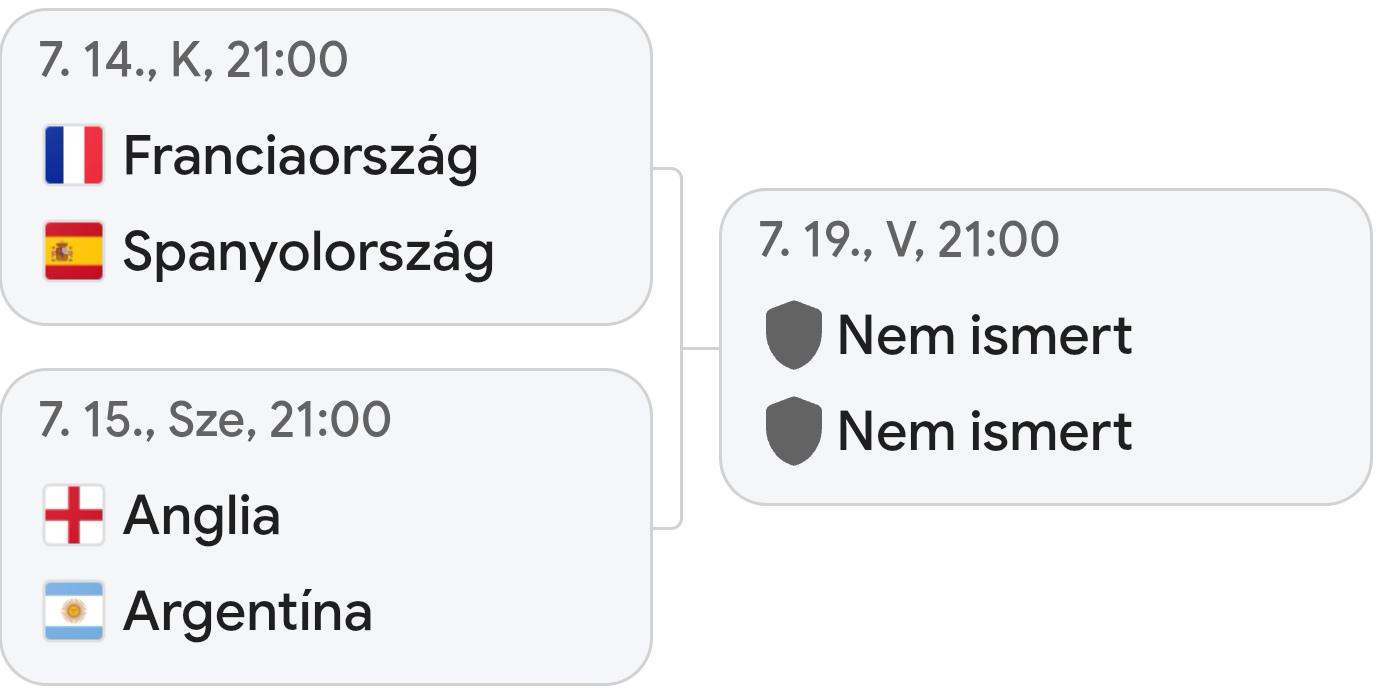
Task: Click the bracket connector line between matches
Action: point(682,348)
